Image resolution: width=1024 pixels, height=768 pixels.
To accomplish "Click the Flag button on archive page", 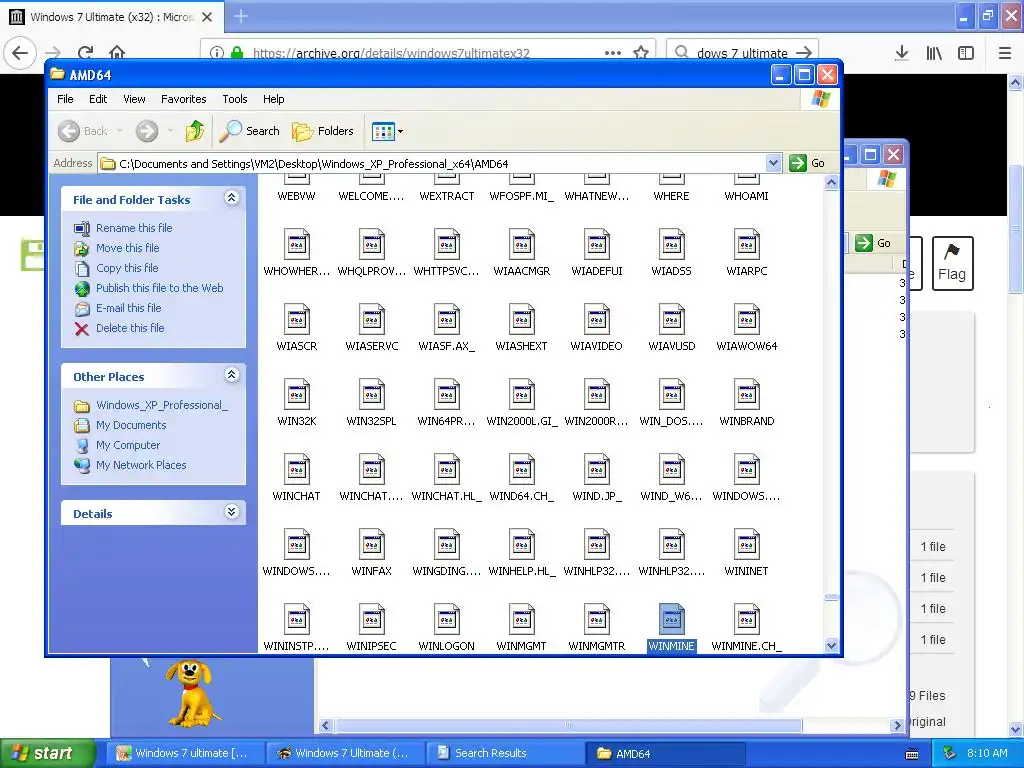I will (x=952, y=263).
